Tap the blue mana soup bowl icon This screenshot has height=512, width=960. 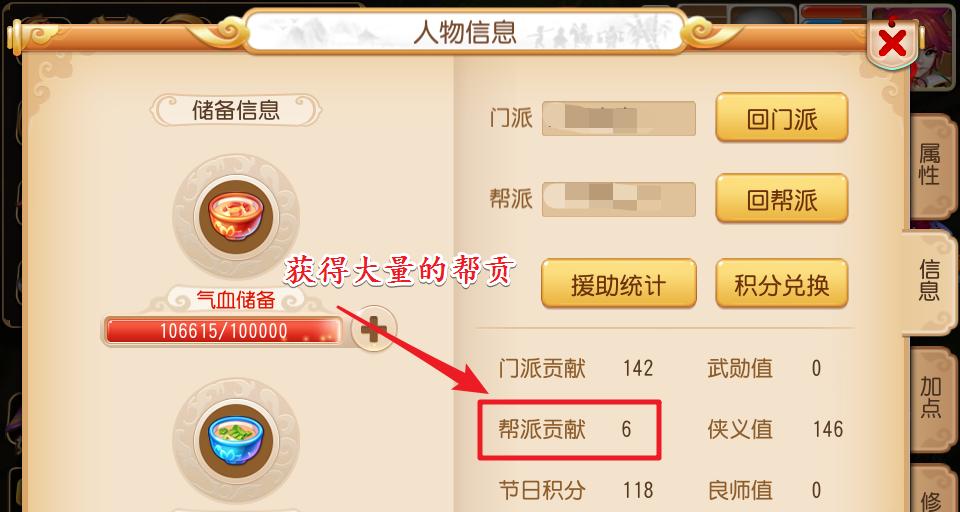(236, 440)
